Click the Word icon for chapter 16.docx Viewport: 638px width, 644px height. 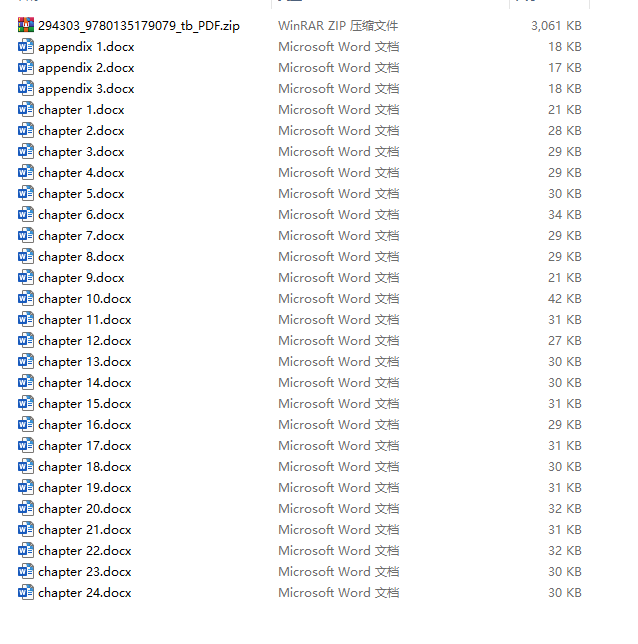point(26,424)
